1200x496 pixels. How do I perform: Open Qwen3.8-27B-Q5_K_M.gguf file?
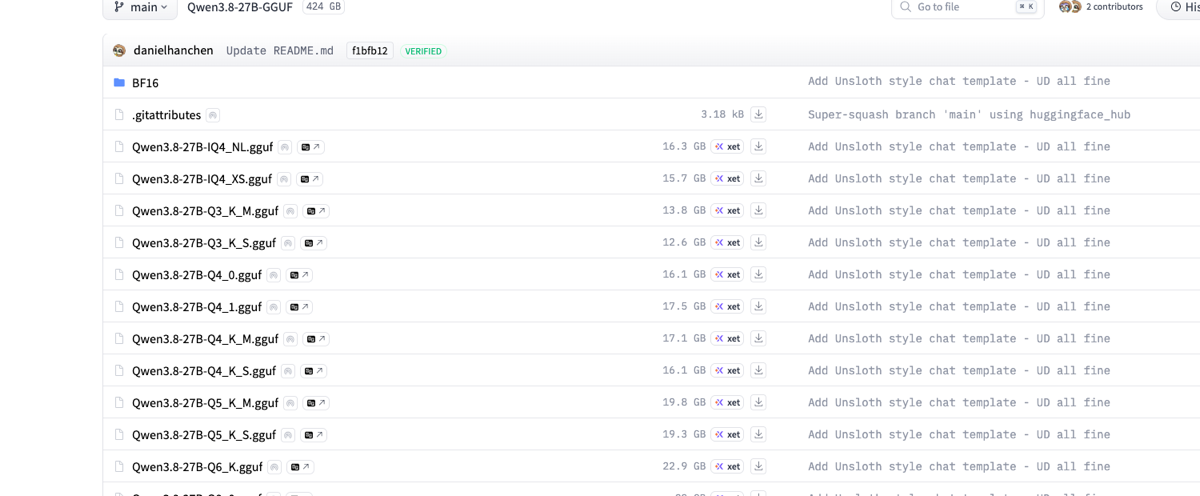pos(205,403)
